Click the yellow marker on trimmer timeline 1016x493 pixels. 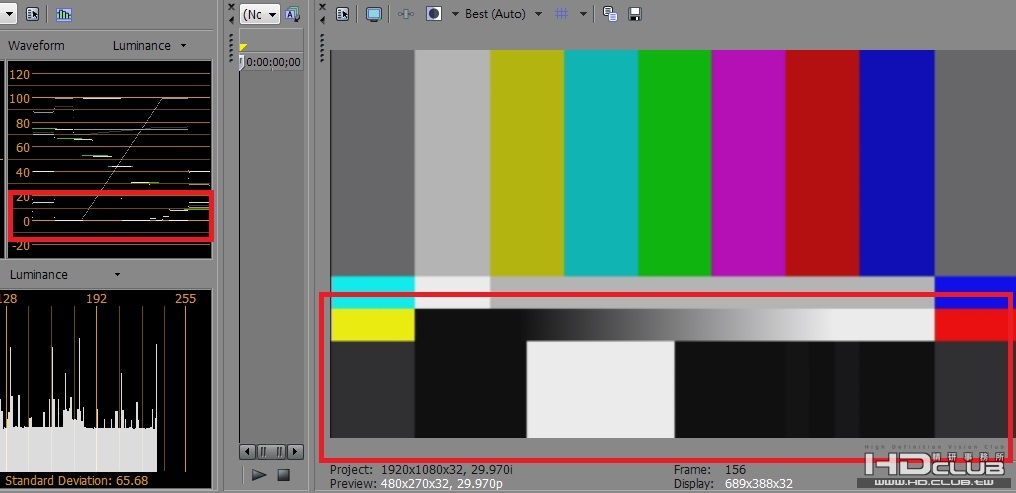(x=243, y=47)
